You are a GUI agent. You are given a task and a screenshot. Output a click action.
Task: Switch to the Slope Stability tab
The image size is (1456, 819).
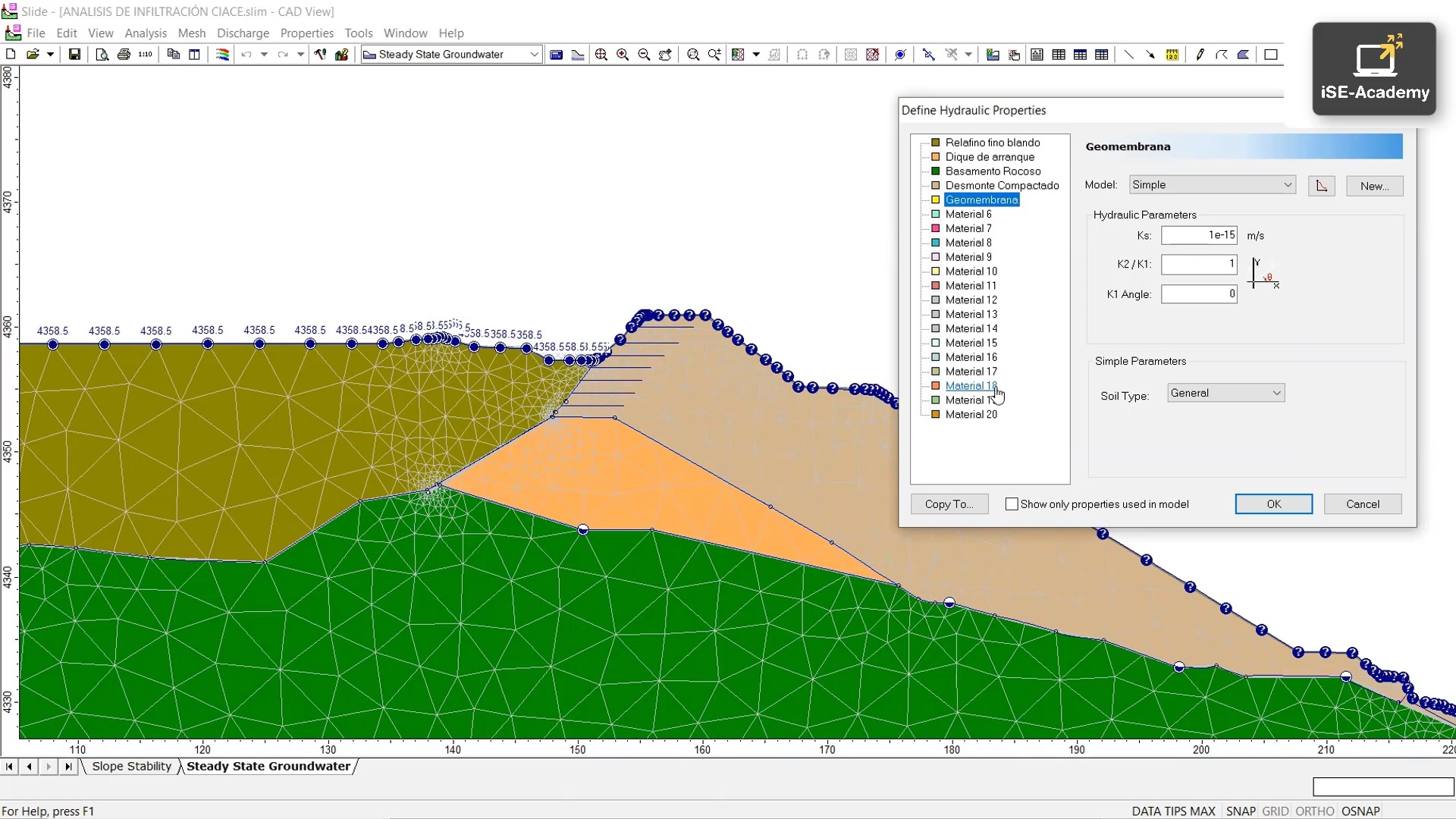point(132,766)
